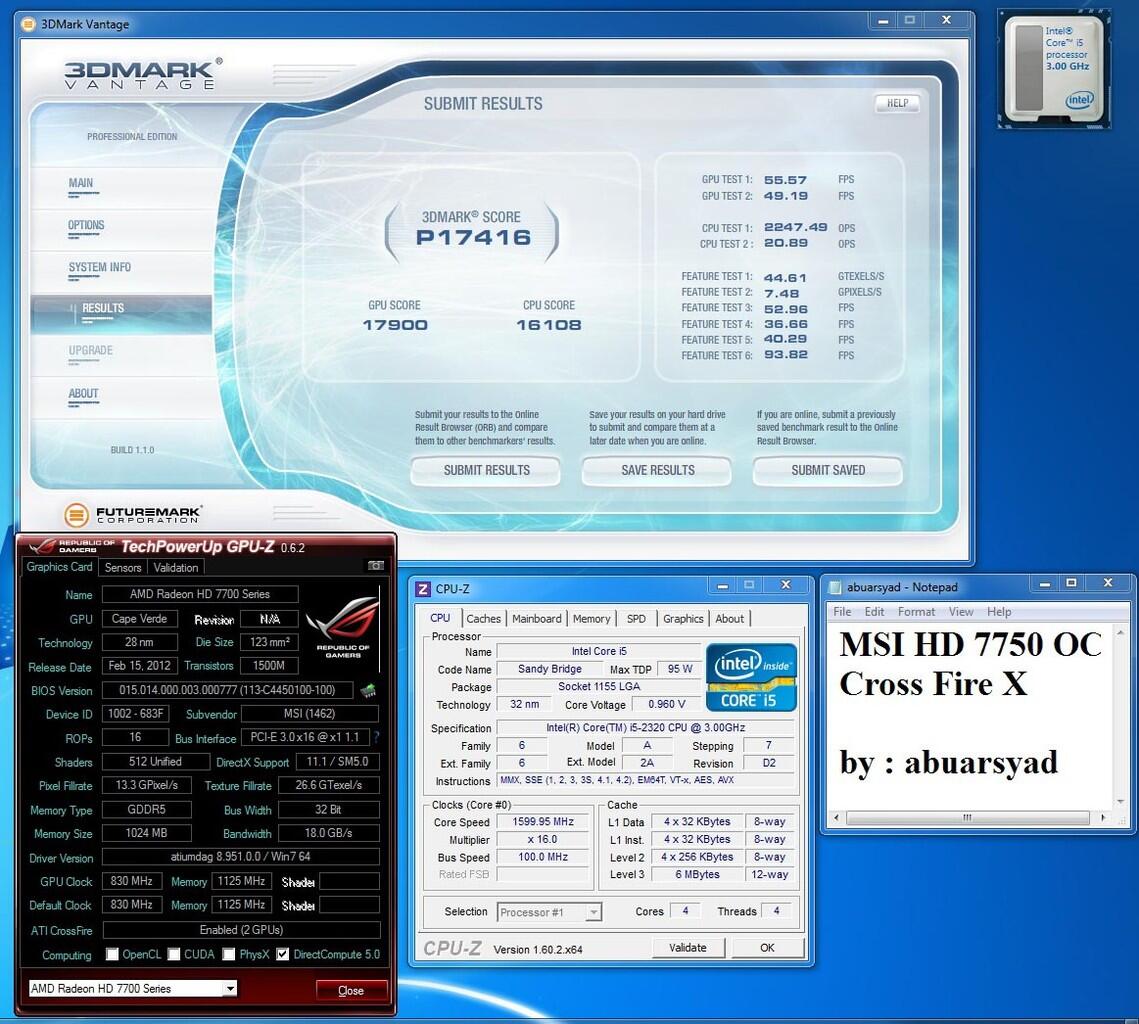Click the Intel inside Core i5 badge in CPU-Z
Image resolution: width=1139 pixels, height=1024 pixels.
pyautogui.click(x=751, y=677)
